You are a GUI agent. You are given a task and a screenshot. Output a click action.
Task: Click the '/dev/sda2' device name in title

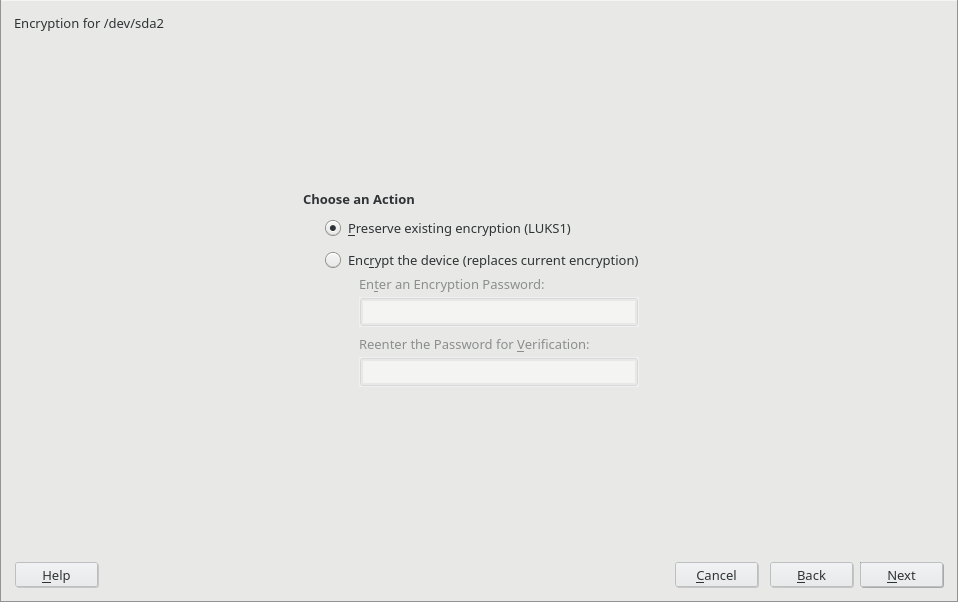[134, 23]
